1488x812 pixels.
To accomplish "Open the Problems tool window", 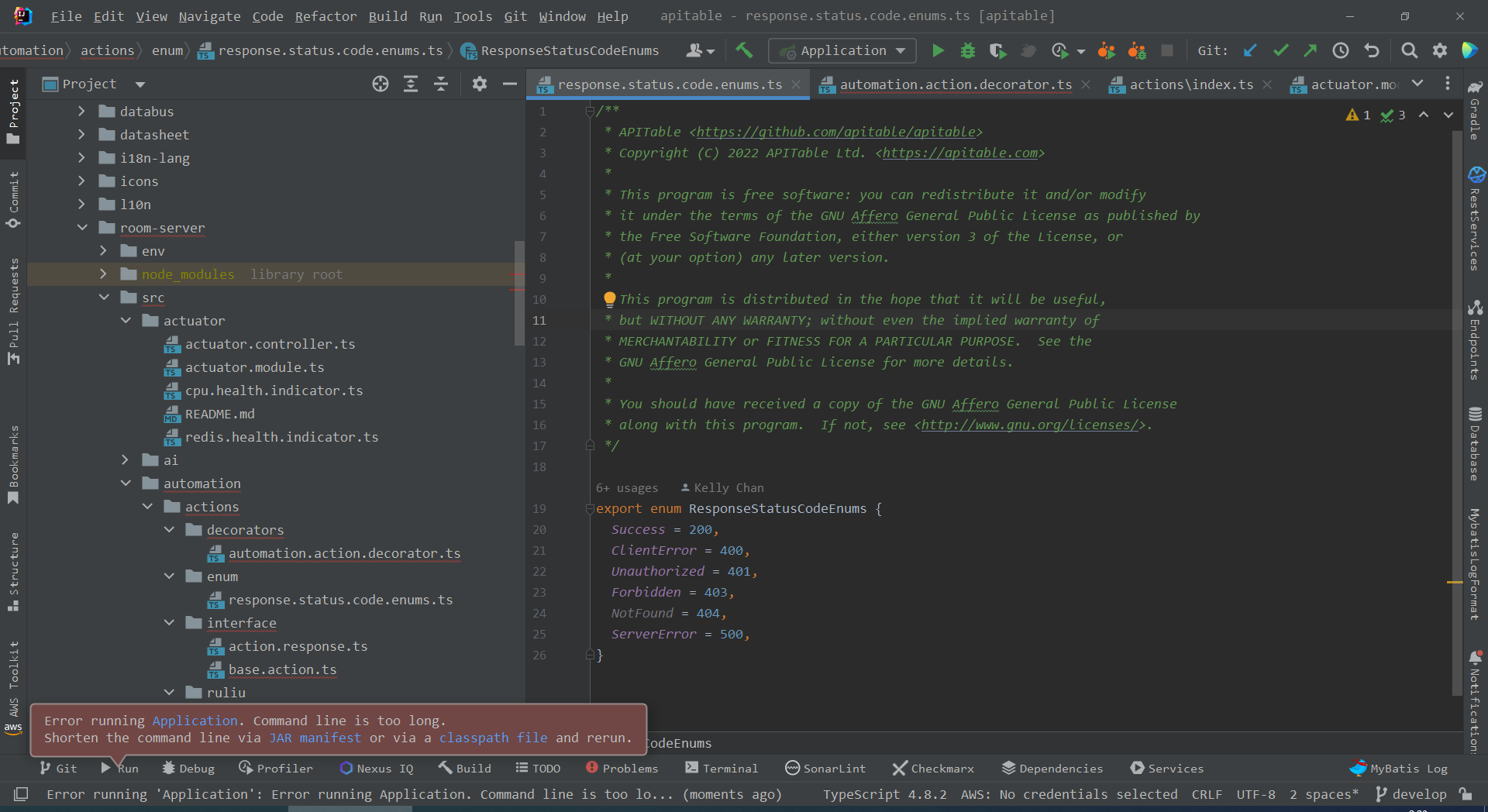I will pos(622,768).
